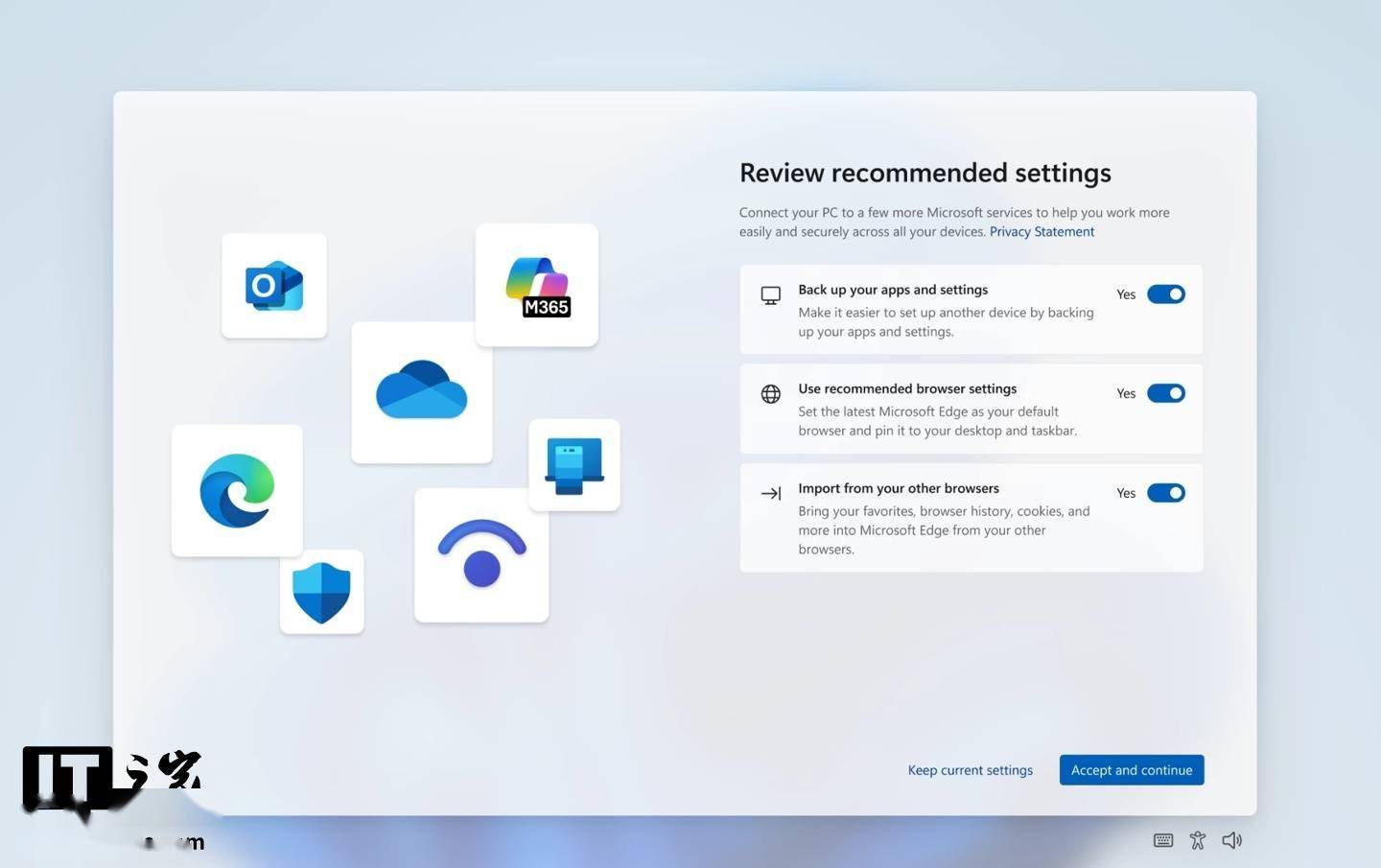Click 'Make it easier to set up another device' description
Screen dimensions: 1381x868
(946, 322)
